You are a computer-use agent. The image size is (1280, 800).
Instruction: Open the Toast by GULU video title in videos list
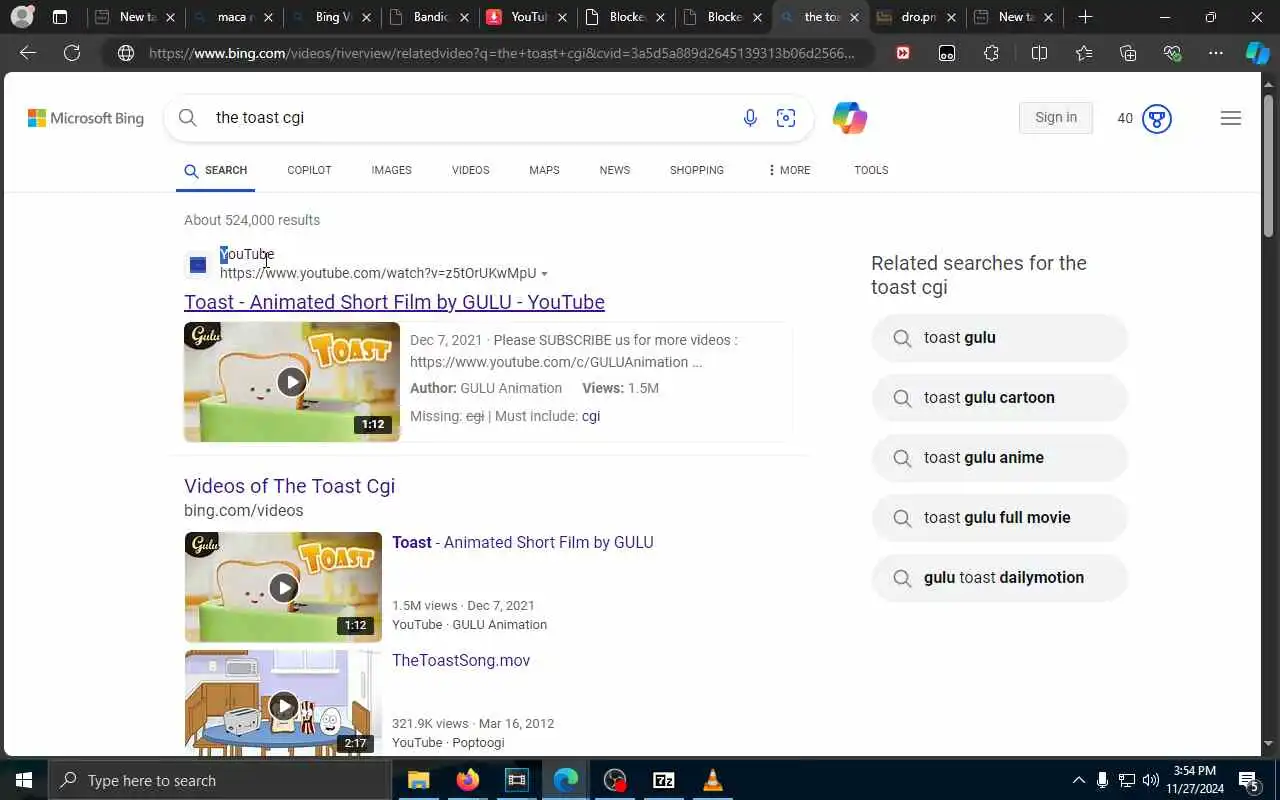click(x=523, y=542)
